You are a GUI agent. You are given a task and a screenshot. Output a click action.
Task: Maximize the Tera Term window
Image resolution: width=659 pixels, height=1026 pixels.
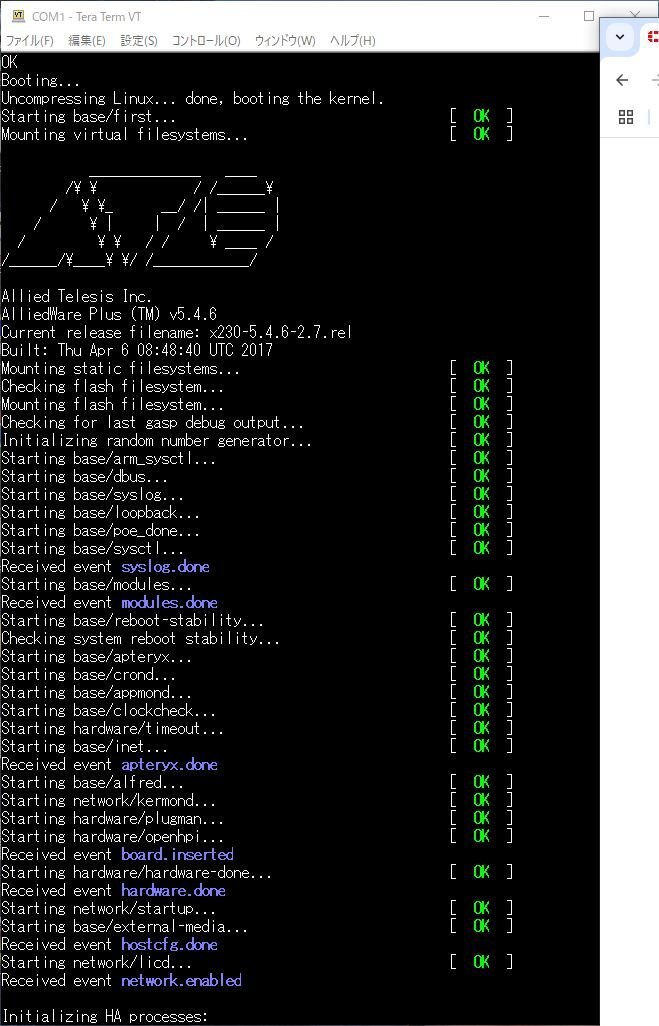(588, 16)
